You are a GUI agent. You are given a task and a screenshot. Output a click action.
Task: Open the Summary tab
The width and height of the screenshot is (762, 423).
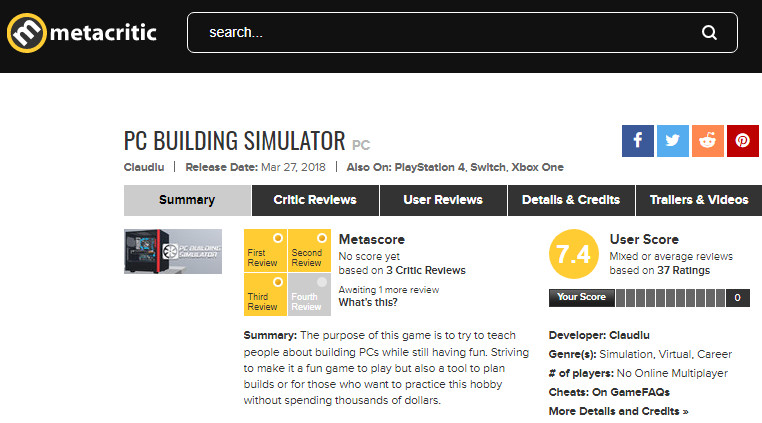tap(187, 200)
